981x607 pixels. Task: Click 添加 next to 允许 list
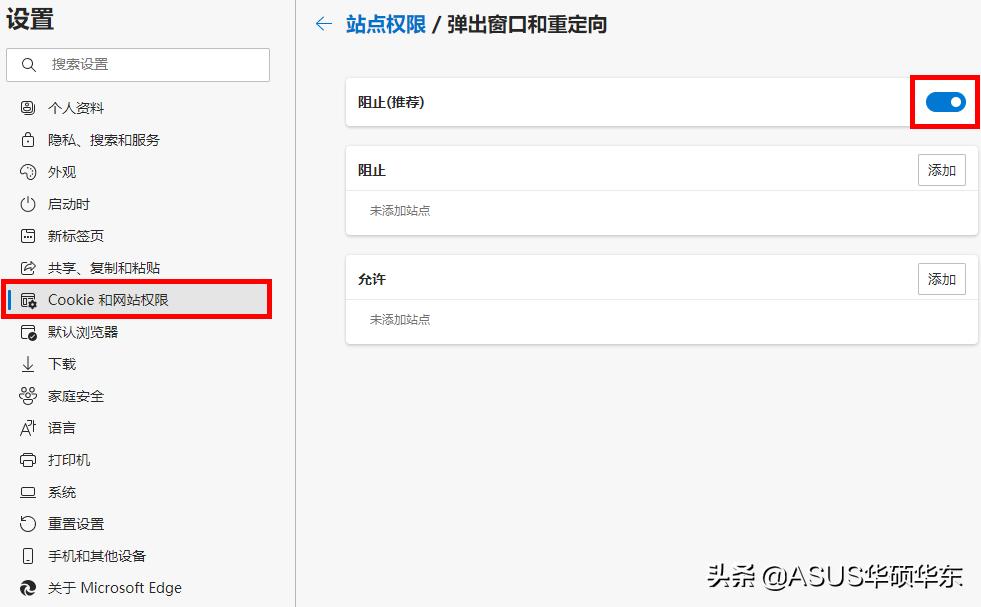coord(941,279)
